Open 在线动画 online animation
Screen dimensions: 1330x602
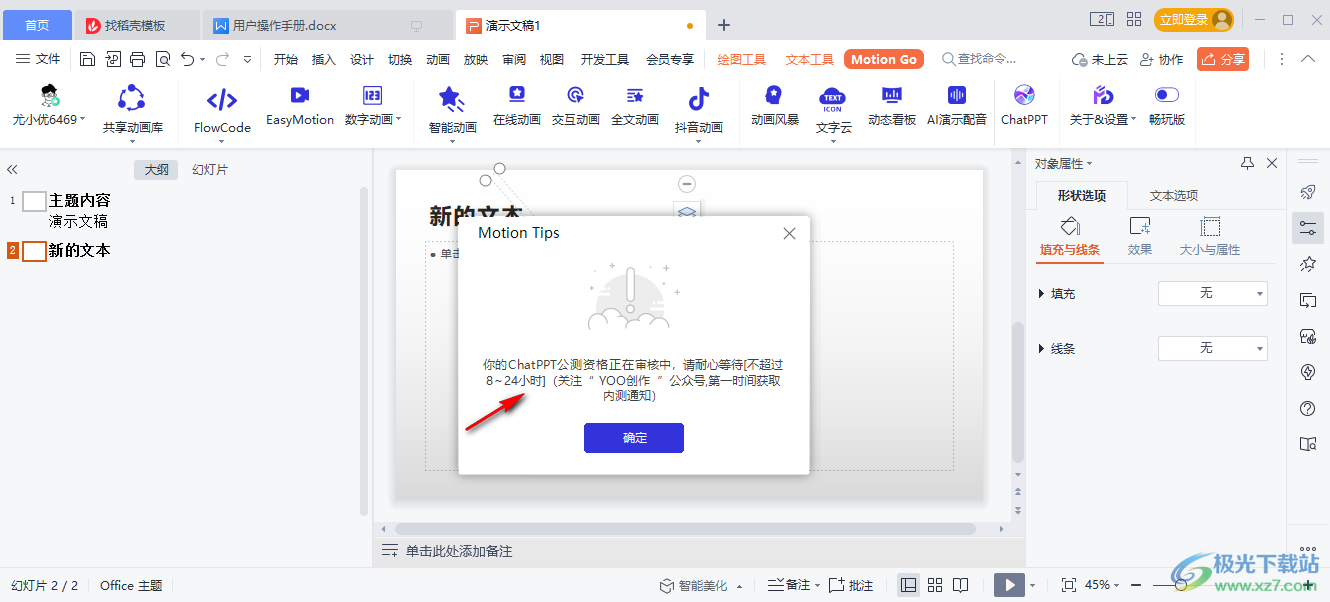click(x=517, y=106)
